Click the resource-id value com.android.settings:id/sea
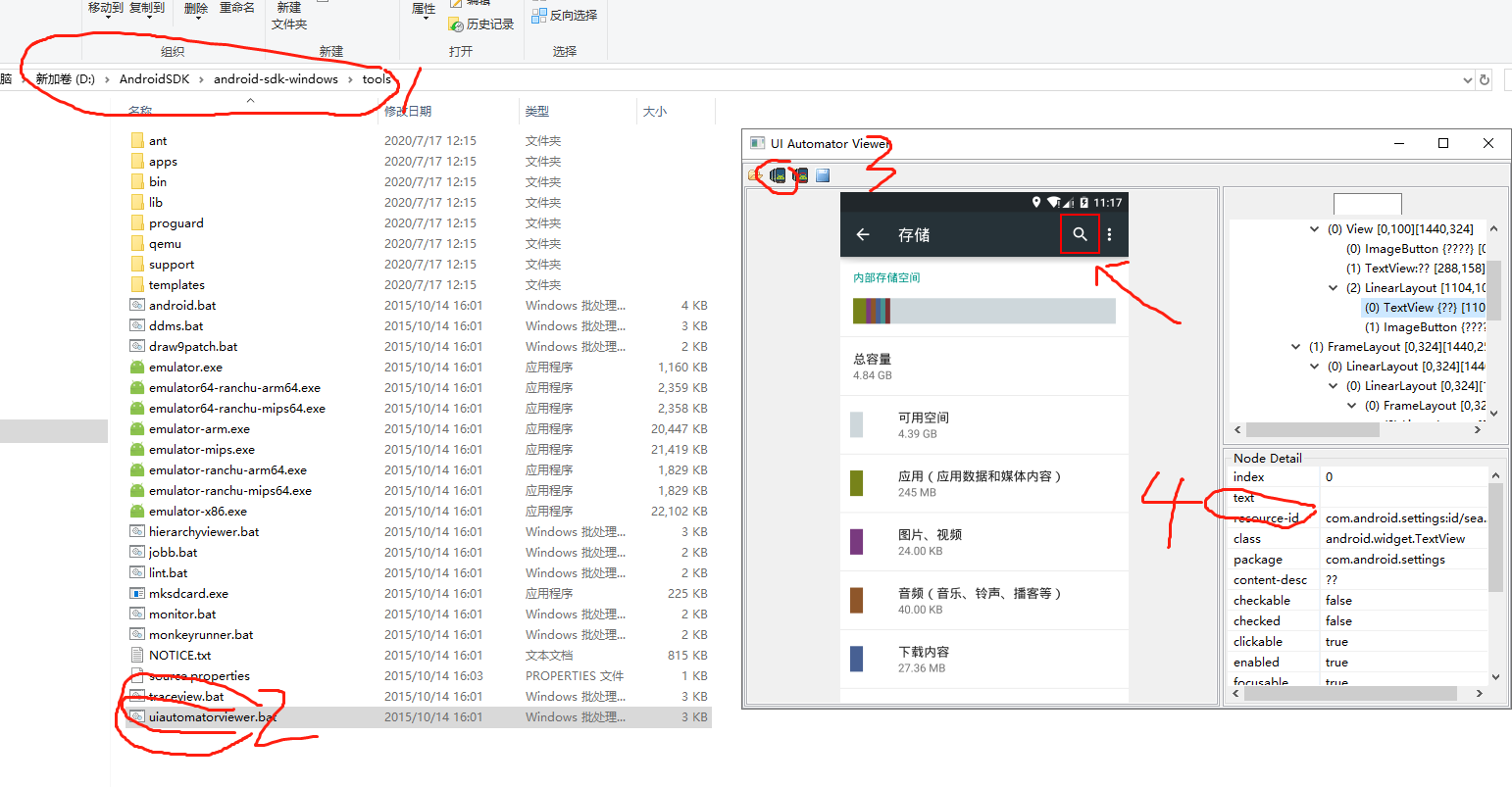The width and height of the screenshot is (1512, 787). [x=1405, y=517]
